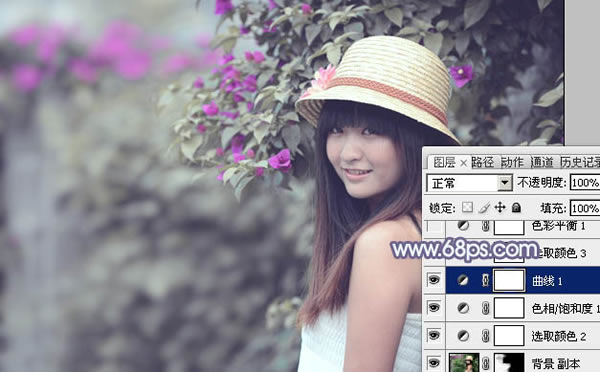This screenshot has width=600, height=372.
Task: Click 色相/饱和度 1 adjustment icon
Action: point(463,308)
